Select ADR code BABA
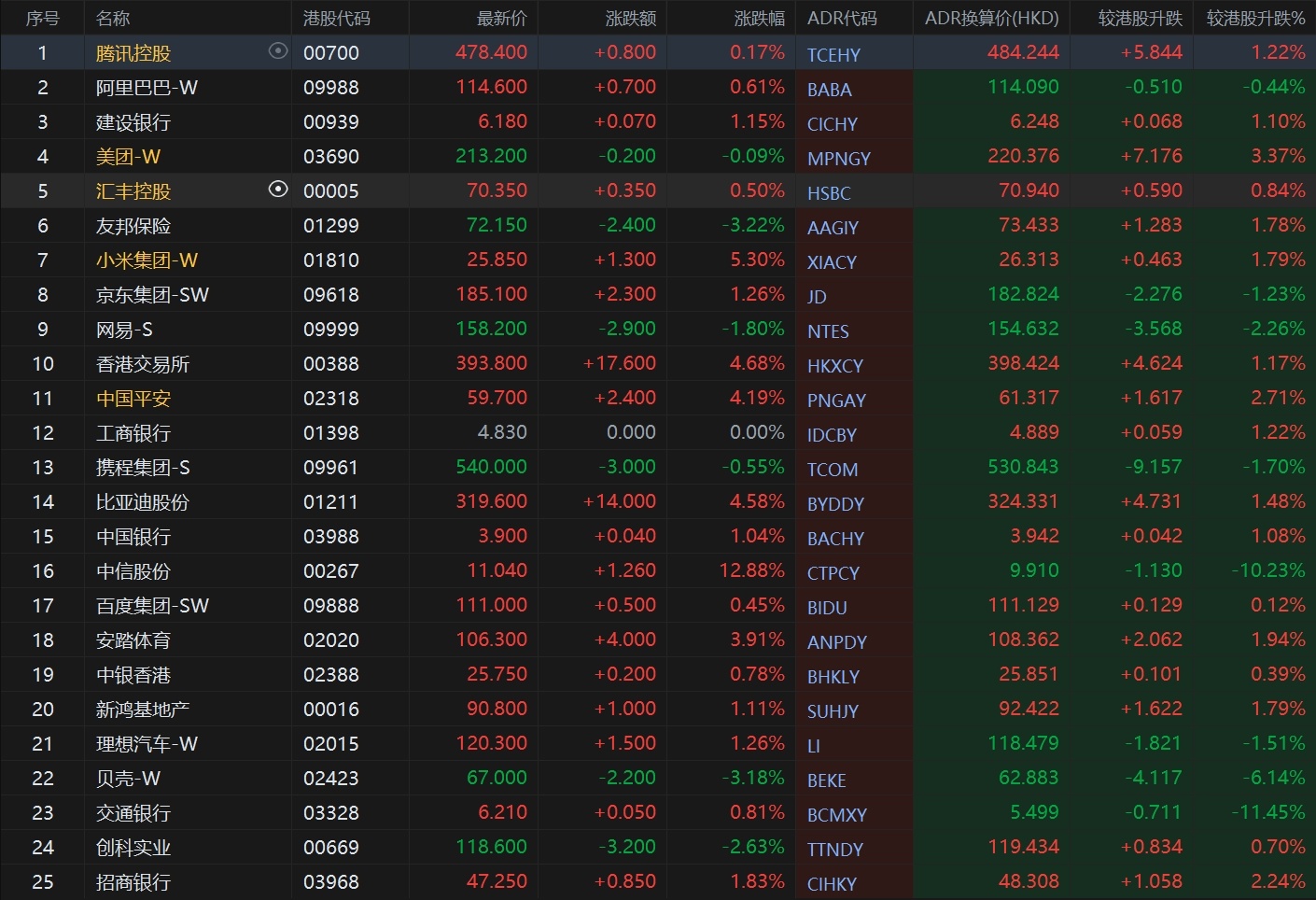This screenshot has height=900, width=1316. point(829,90)
